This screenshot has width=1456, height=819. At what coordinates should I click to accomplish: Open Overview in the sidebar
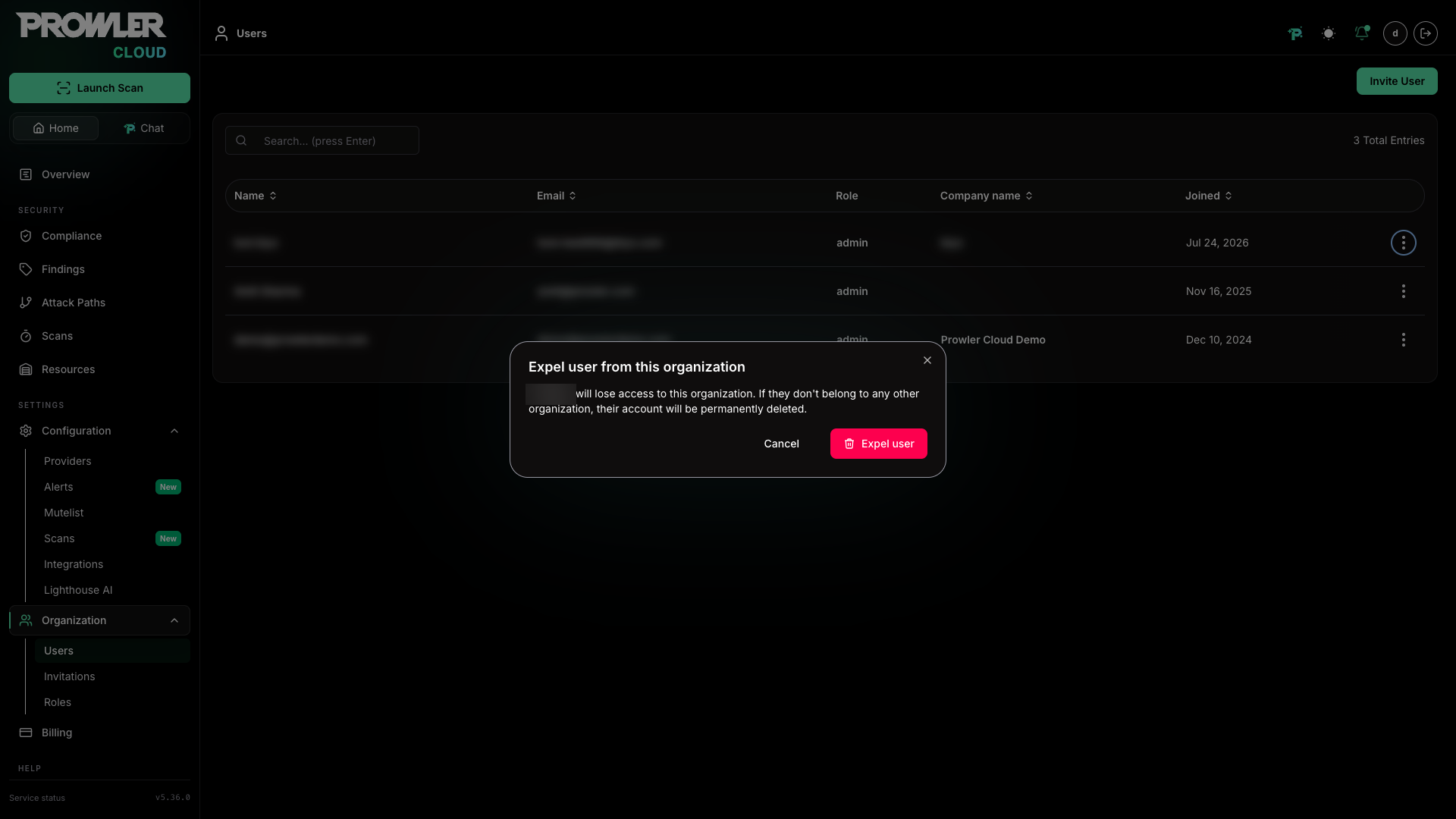tap(99, 174)
